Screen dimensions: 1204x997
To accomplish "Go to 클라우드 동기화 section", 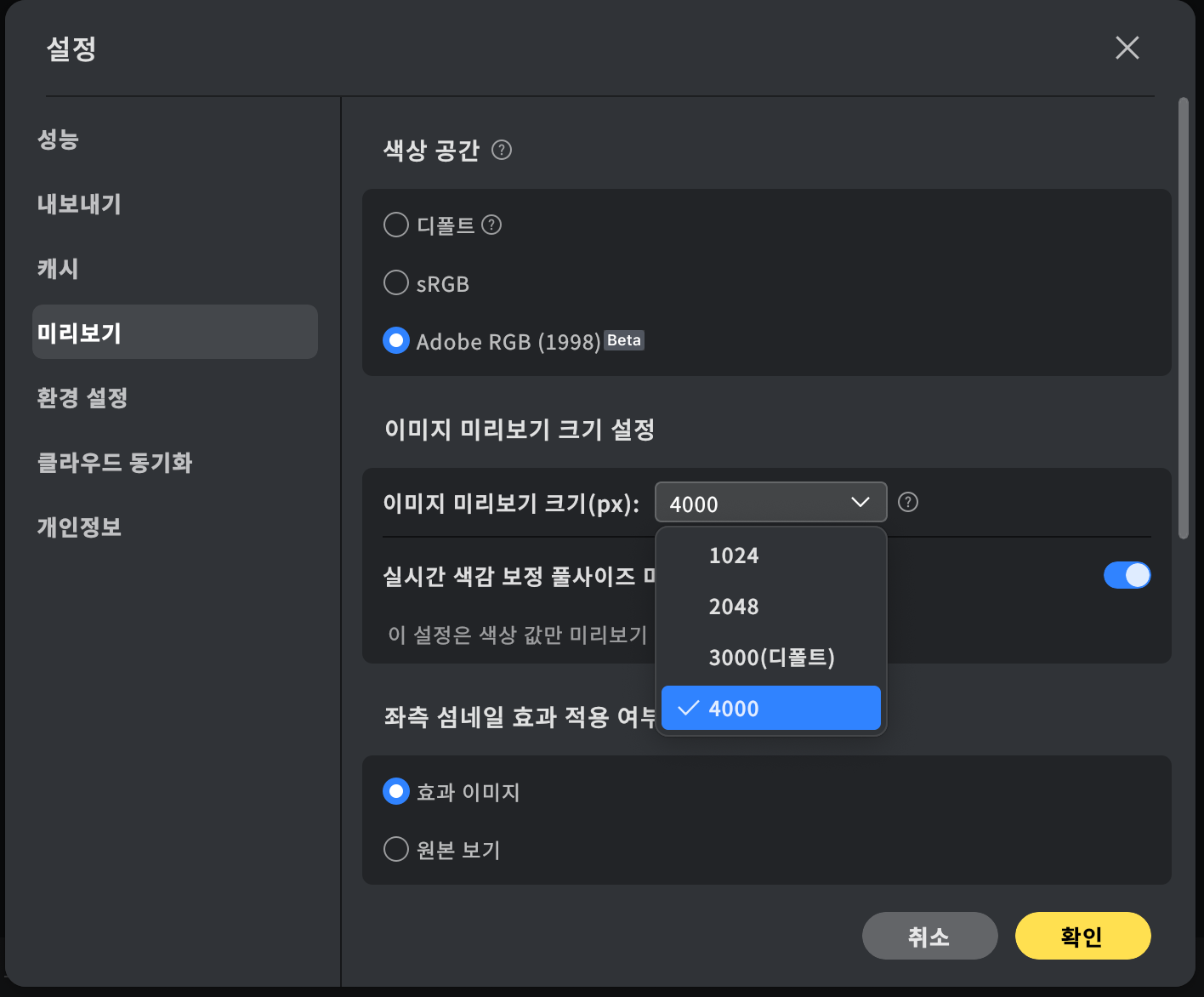I will click(115, 463).
